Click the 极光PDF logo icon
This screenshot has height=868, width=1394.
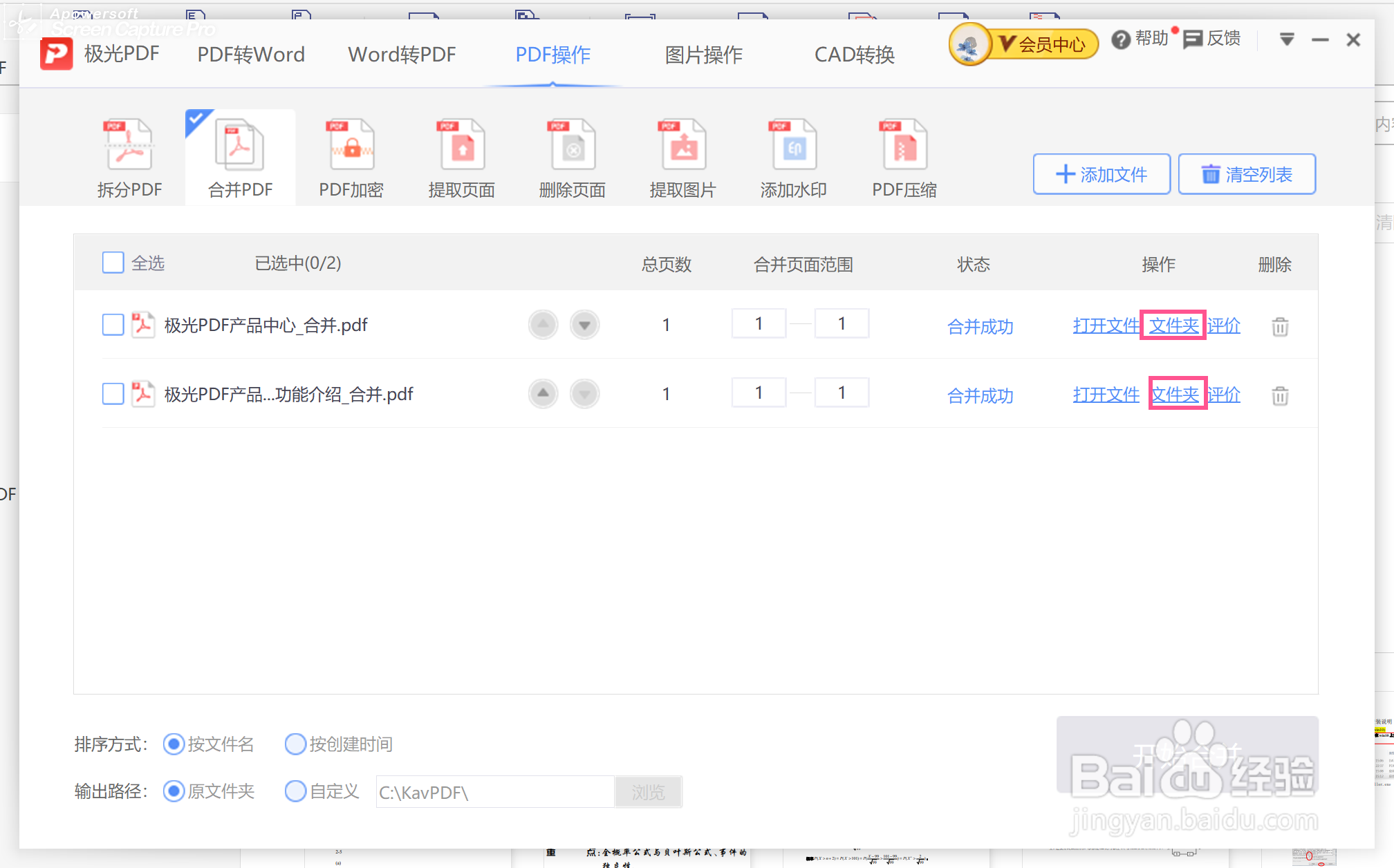(57, 54)
